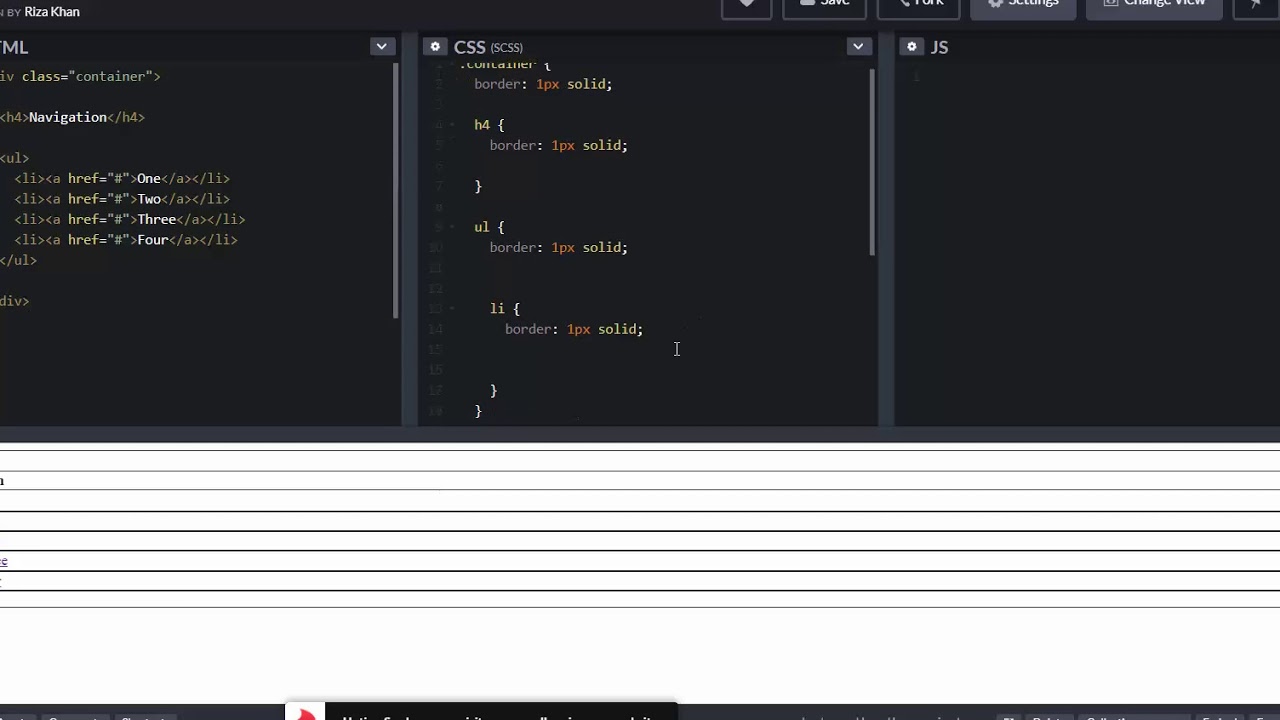Expand the HTML panel dropdown chevron
The width and height of the screenshot is (1280, 720).
pos(382,47)
